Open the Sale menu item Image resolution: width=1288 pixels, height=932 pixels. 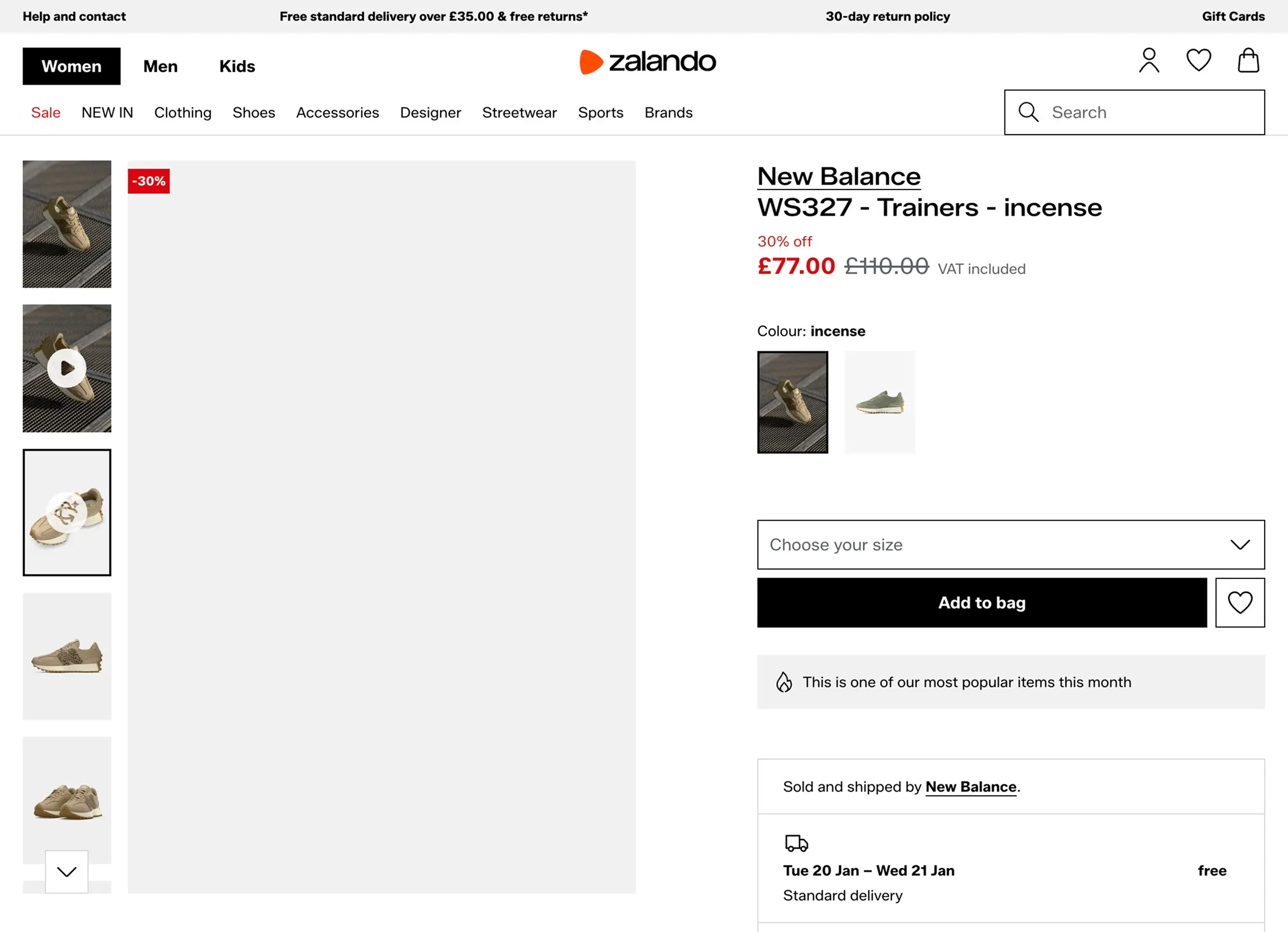click(x=46, y=112)
